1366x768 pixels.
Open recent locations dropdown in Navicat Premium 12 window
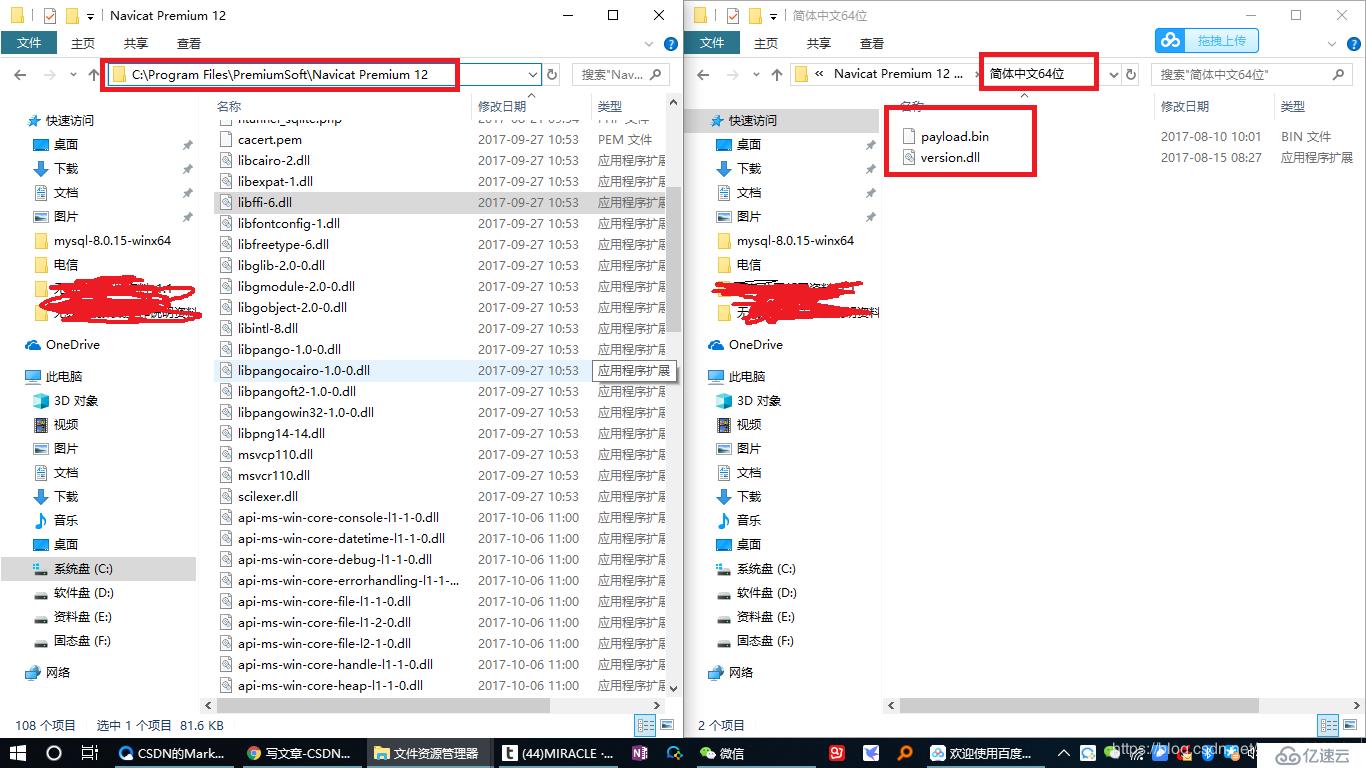(74, 75)
